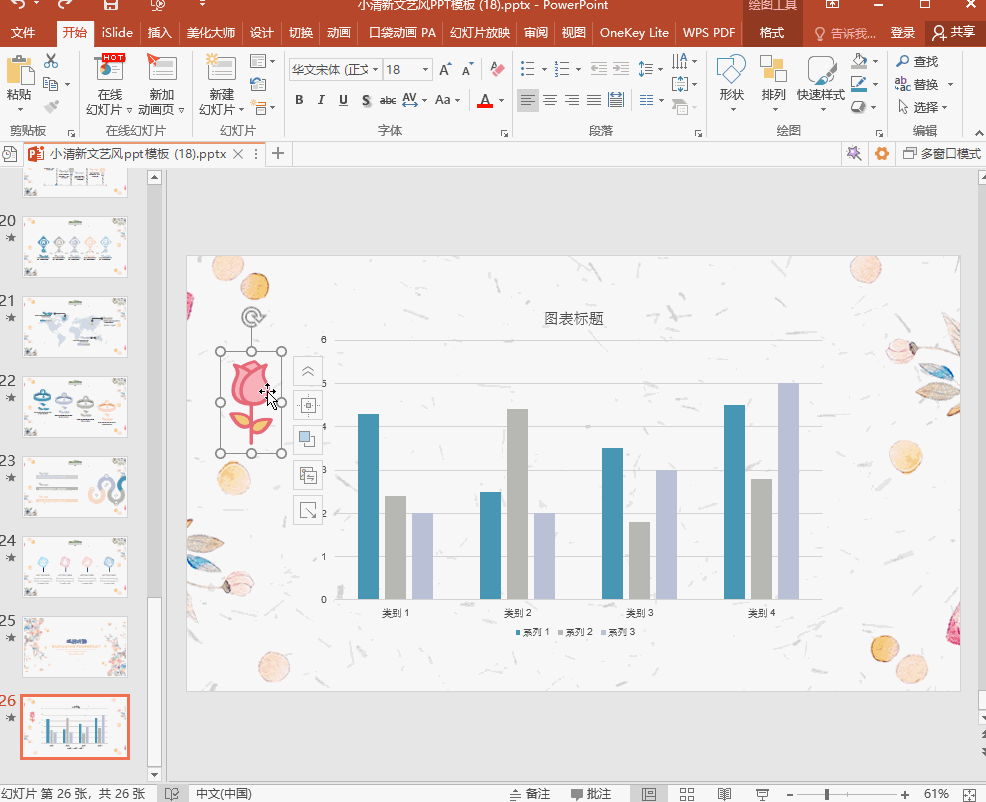Click the Arrange icon in drawing group
The height and width of the screenshot is (802, 986).
[773, 69]
